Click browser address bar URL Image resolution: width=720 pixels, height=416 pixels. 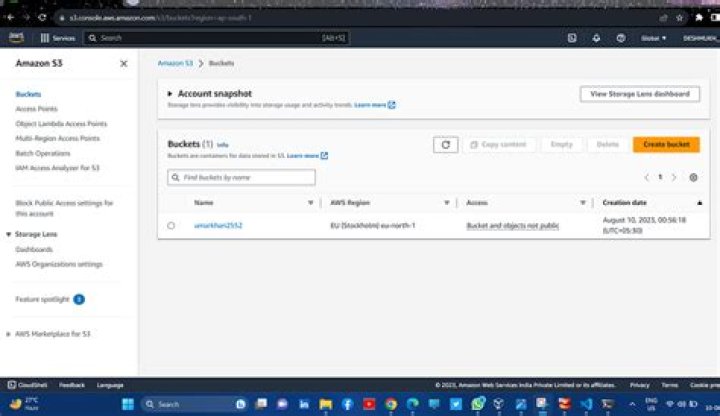(x=160, y=18)
